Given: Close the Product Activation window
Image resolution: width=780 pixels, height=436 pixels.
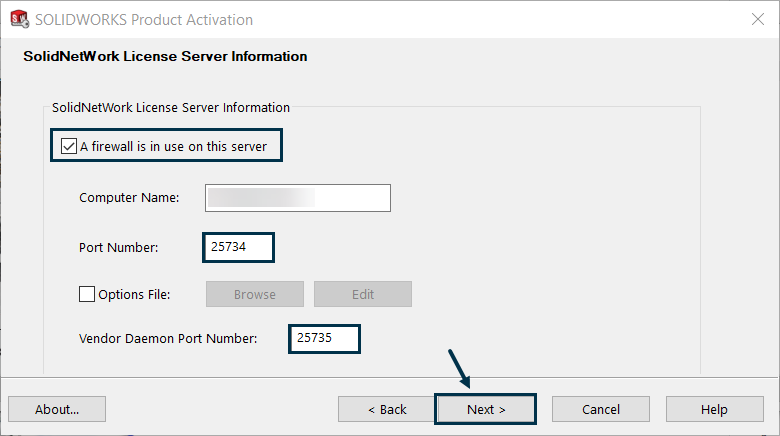Looking at the screenshot, I should 758,19.
